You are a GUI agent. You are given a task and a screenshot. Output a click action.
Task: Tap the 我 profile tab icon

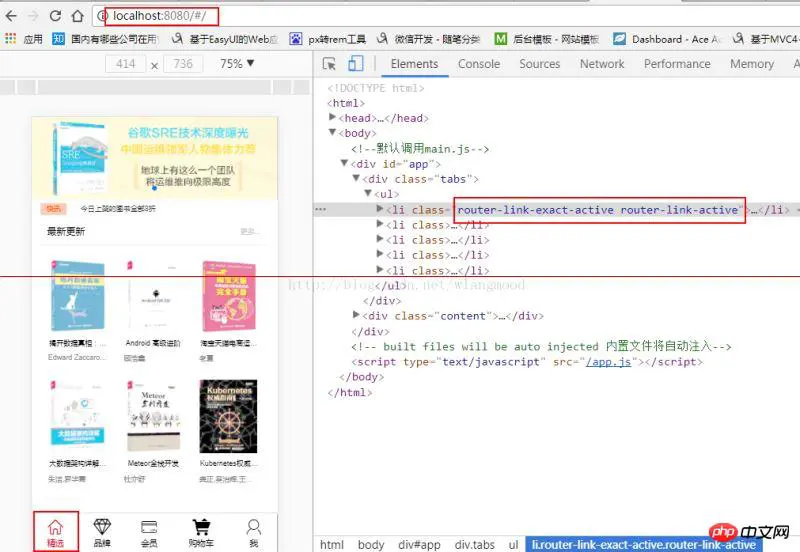coord(254,533)
